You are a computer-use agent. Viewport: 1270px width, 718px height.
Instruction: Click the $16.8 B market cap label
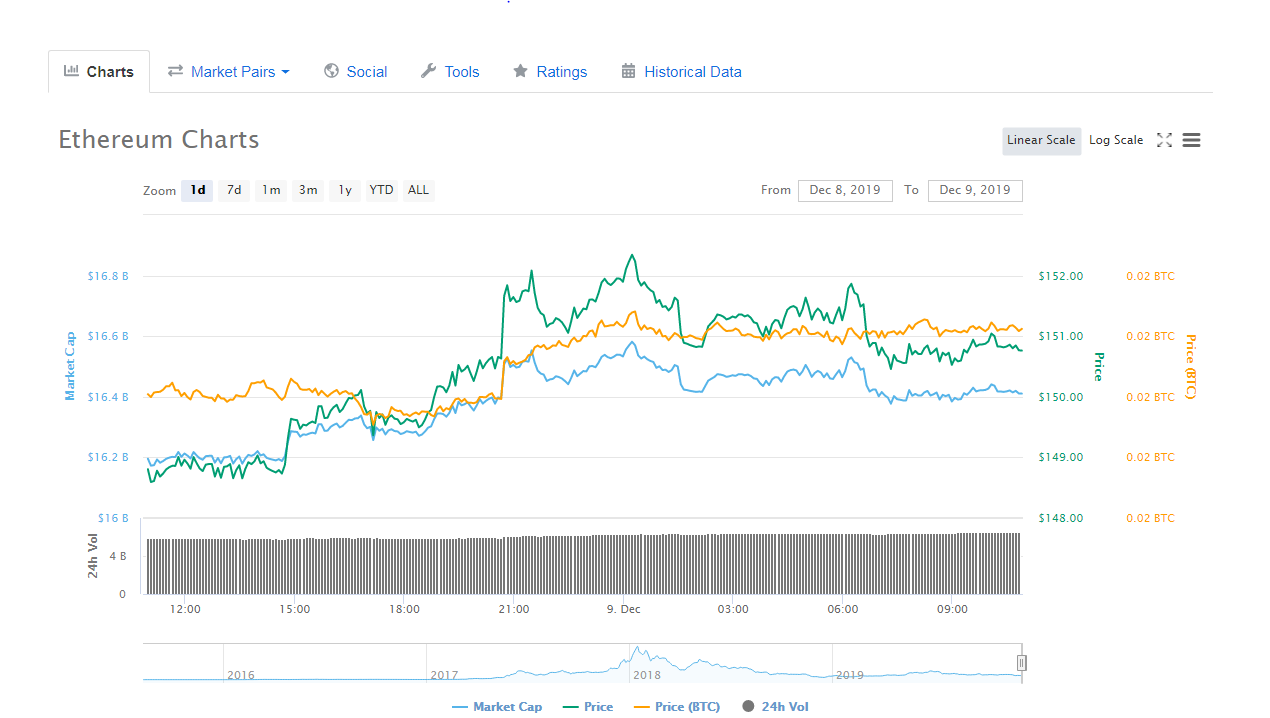point(108,276)
